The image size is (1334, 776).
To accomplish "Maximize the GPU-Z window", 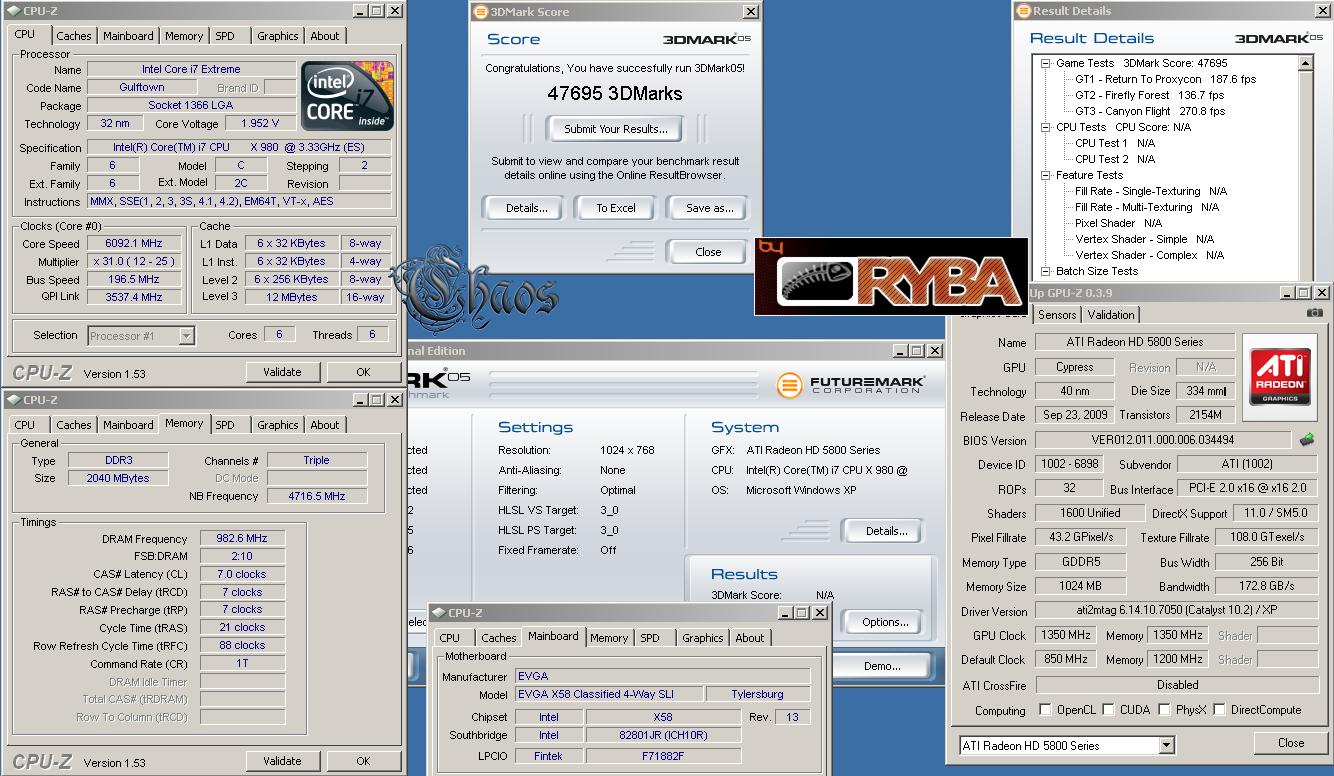I will click(1305, 293).
